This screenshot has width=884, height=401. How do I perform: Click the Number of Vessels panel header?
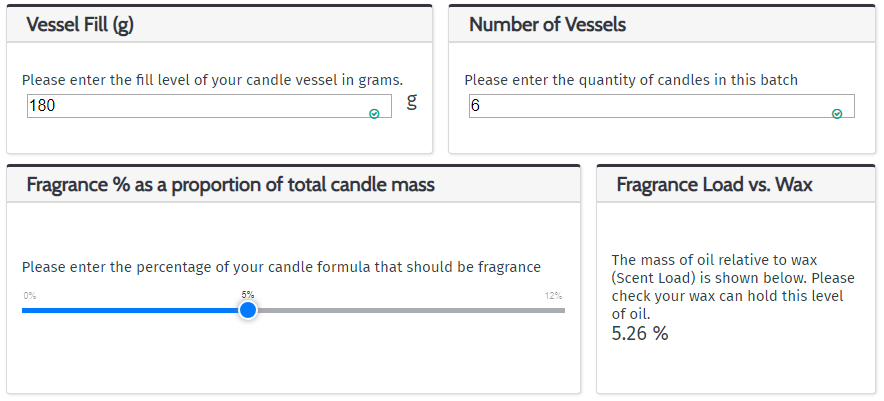click(662, 24)
